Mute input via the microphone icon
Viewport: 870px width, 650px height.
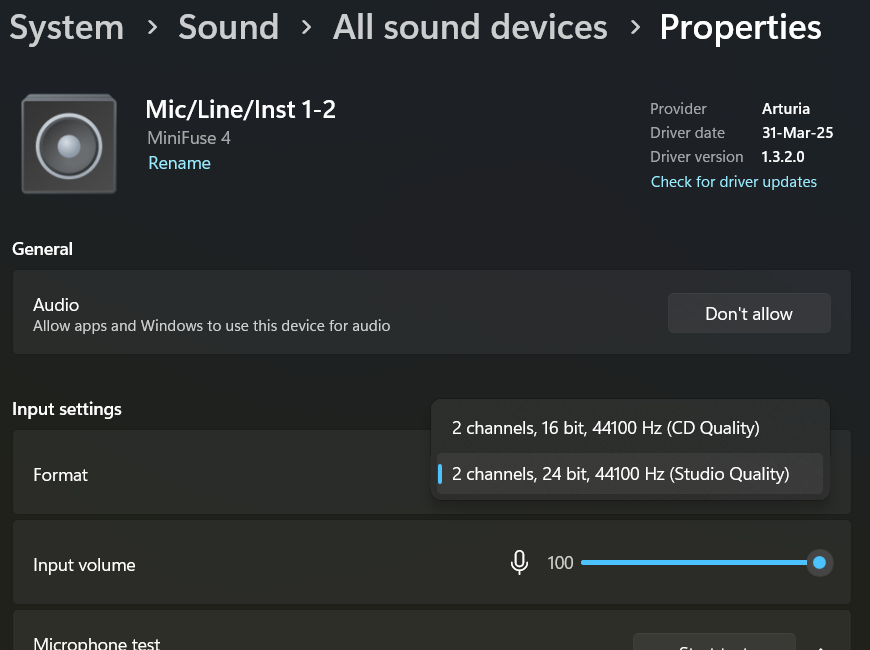(x=519, y=563)
